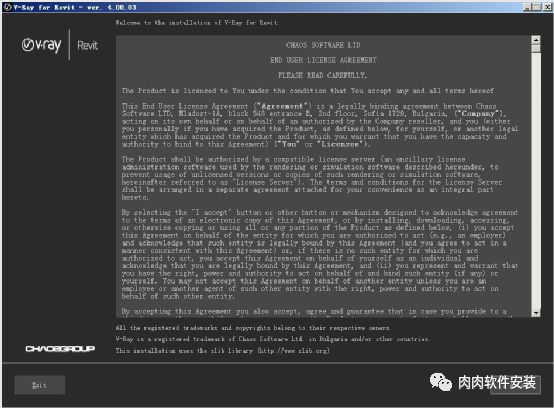Image resolution: width=554 pixels, height=408 pixels.
Task: Click the 'PLEASE READ CAREFULLY.' line
Action: pos(322,75)
